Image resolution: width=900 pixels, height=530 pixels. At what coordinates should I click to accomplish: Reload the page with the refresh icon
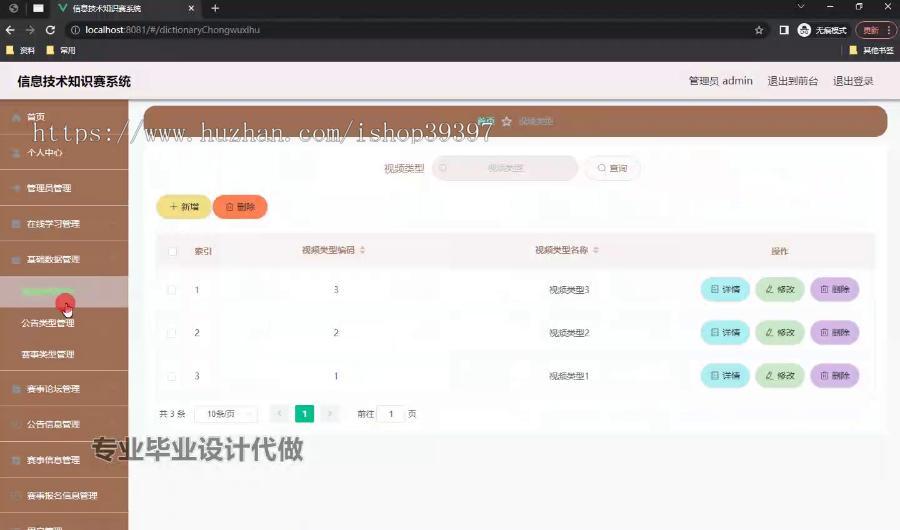tap(51, 30)
